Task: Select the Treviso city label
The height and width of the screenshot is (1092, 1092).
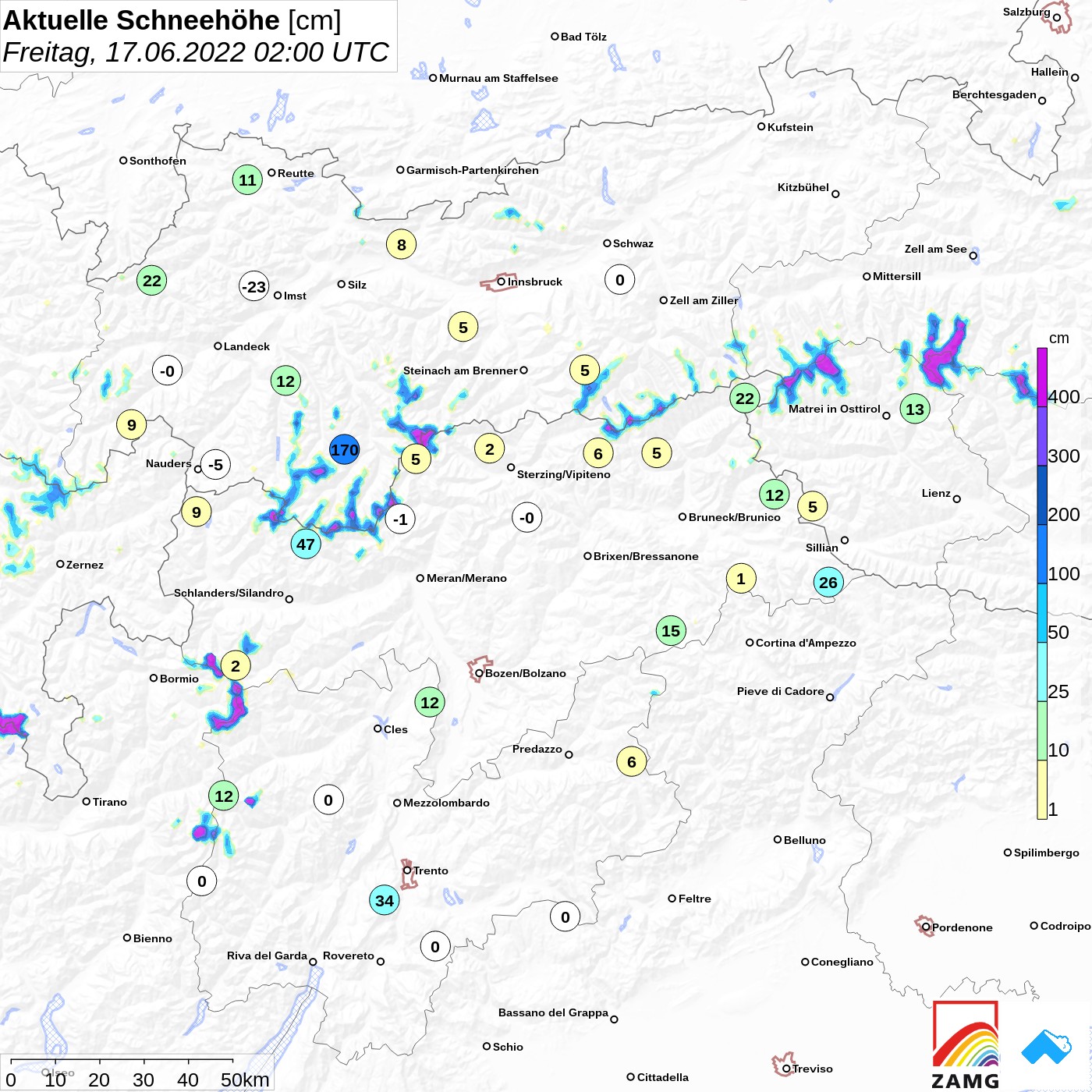Action: click(x=813, y=1069)
